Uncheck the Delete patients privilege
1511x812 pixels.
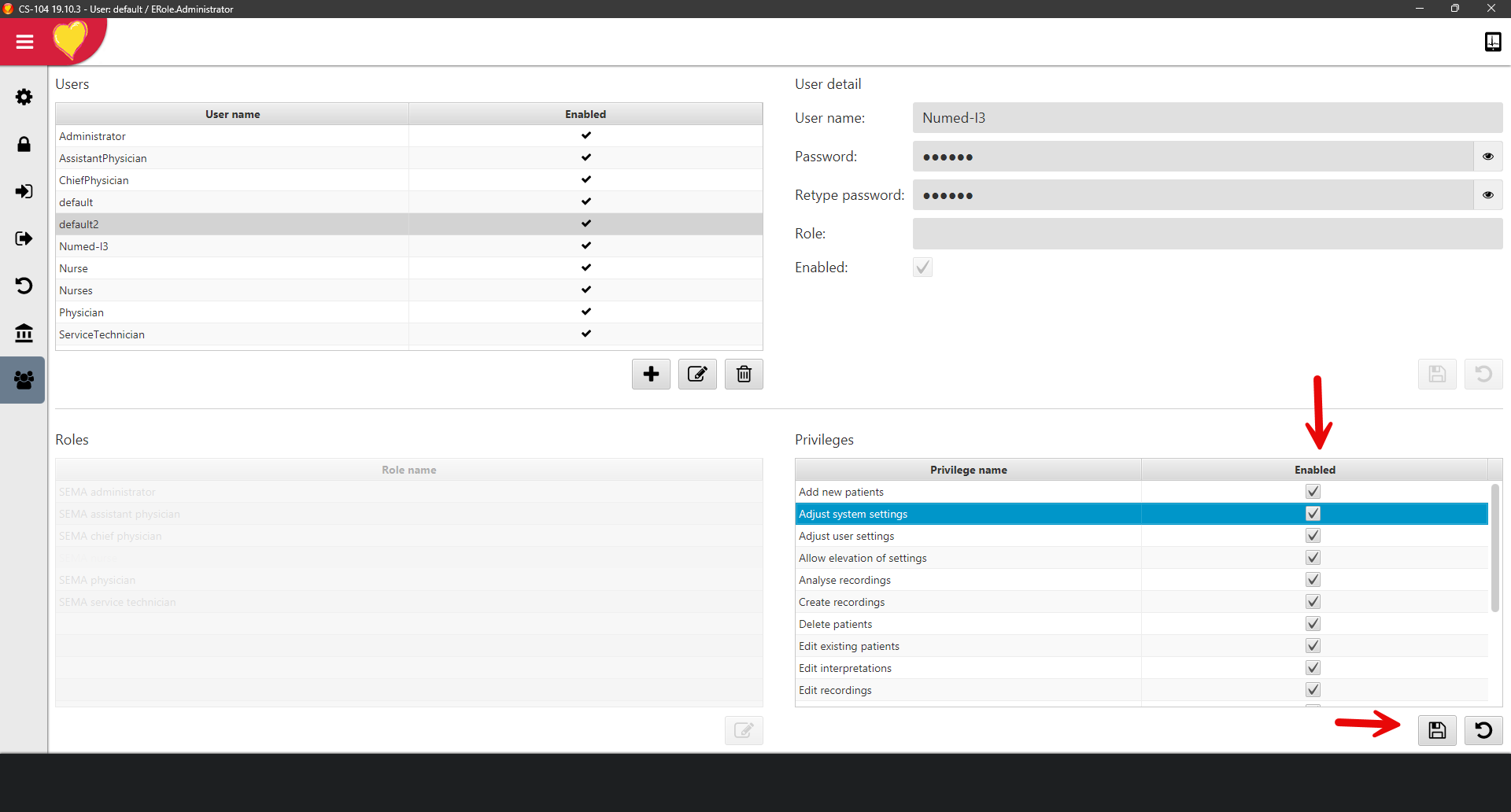tap(1313, 624)
